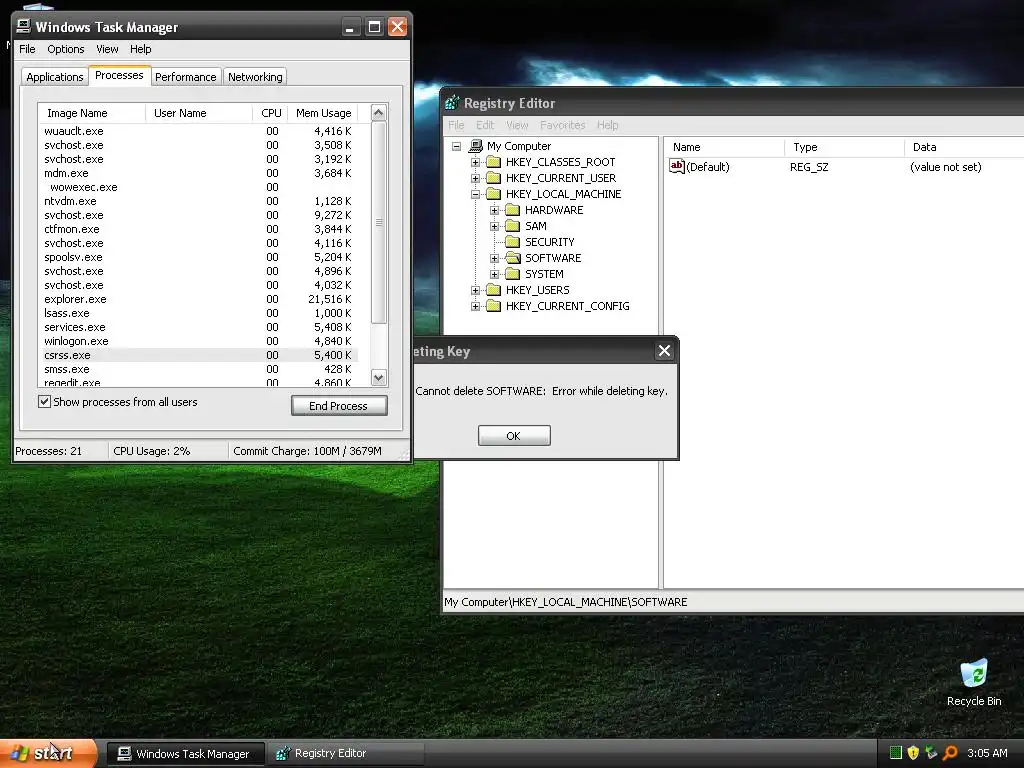Viewport: 1024px width, 768px height.
Task: Switch to the Applications tab
Action: click(x=55, y=77)
